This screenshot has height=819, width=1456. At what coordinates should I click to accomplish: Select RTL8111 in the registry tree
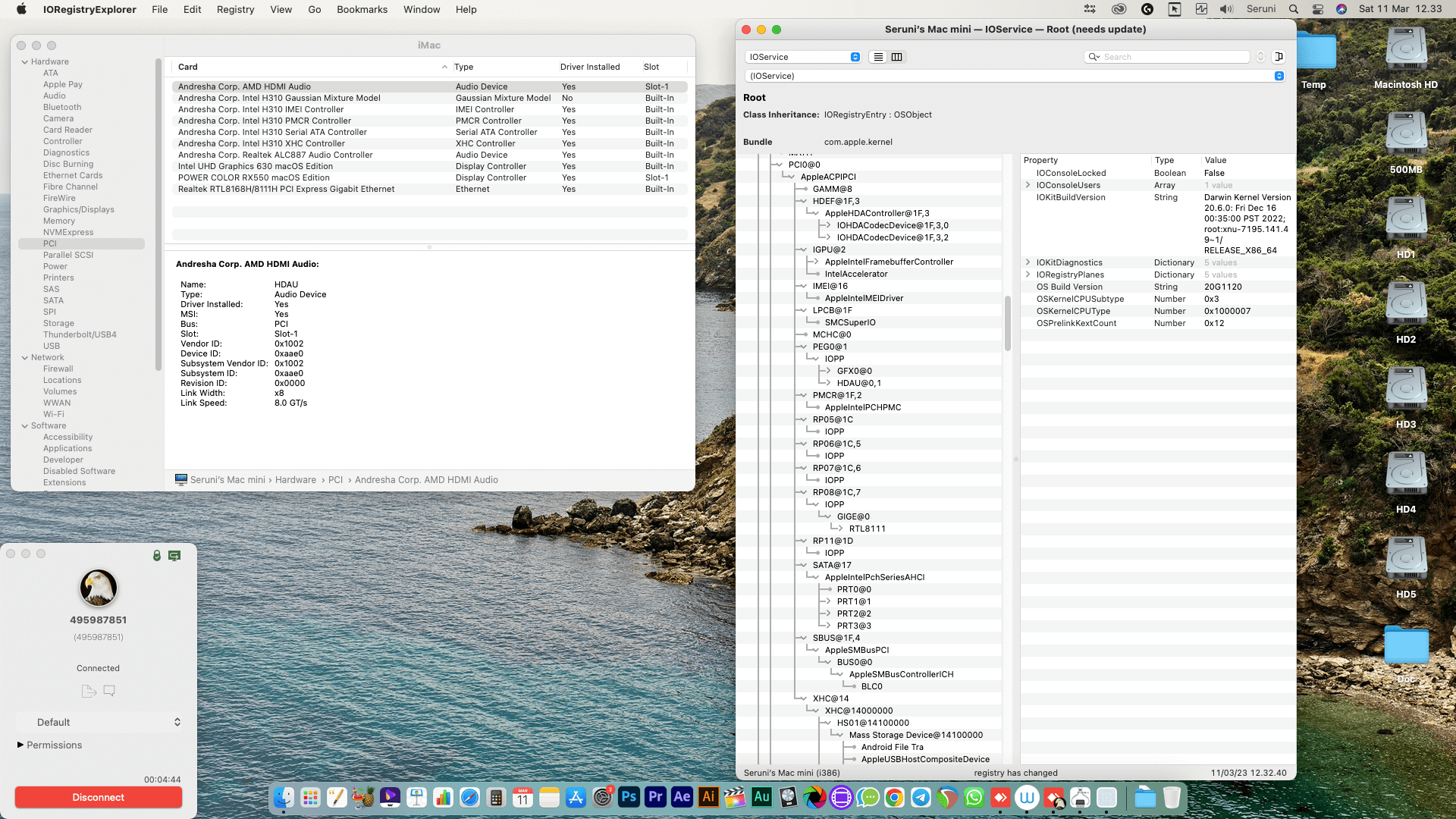click(867, 529)
